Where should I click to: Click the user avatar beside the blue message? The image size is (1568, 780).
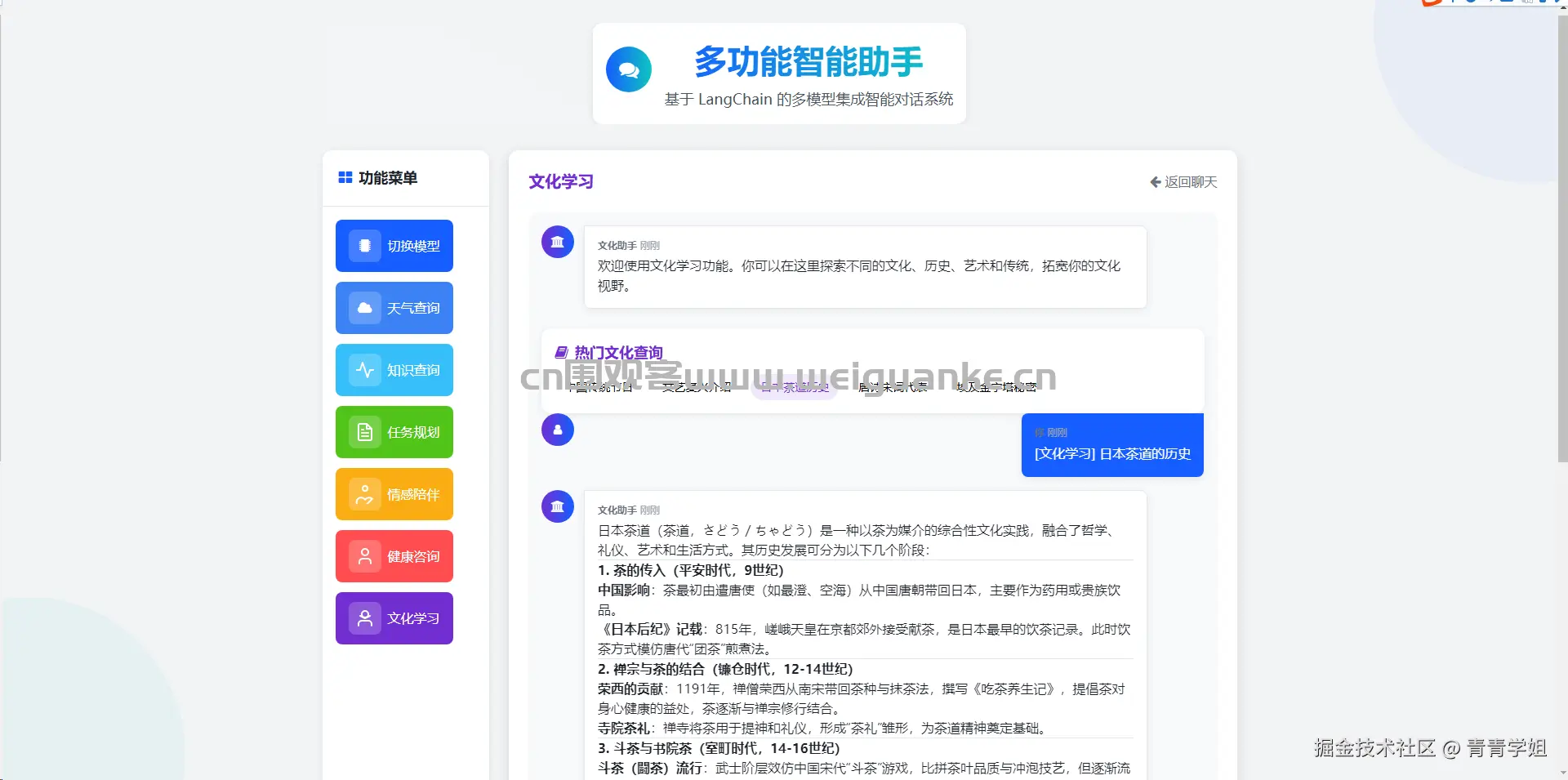(x=557, y=430)
